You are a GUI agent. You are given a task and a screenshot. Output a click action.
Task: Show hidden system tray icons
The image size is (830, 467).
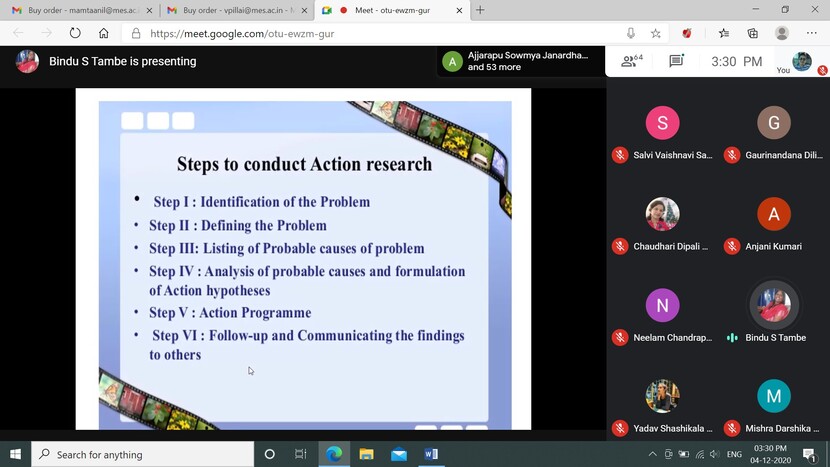(x=653, y=454)
